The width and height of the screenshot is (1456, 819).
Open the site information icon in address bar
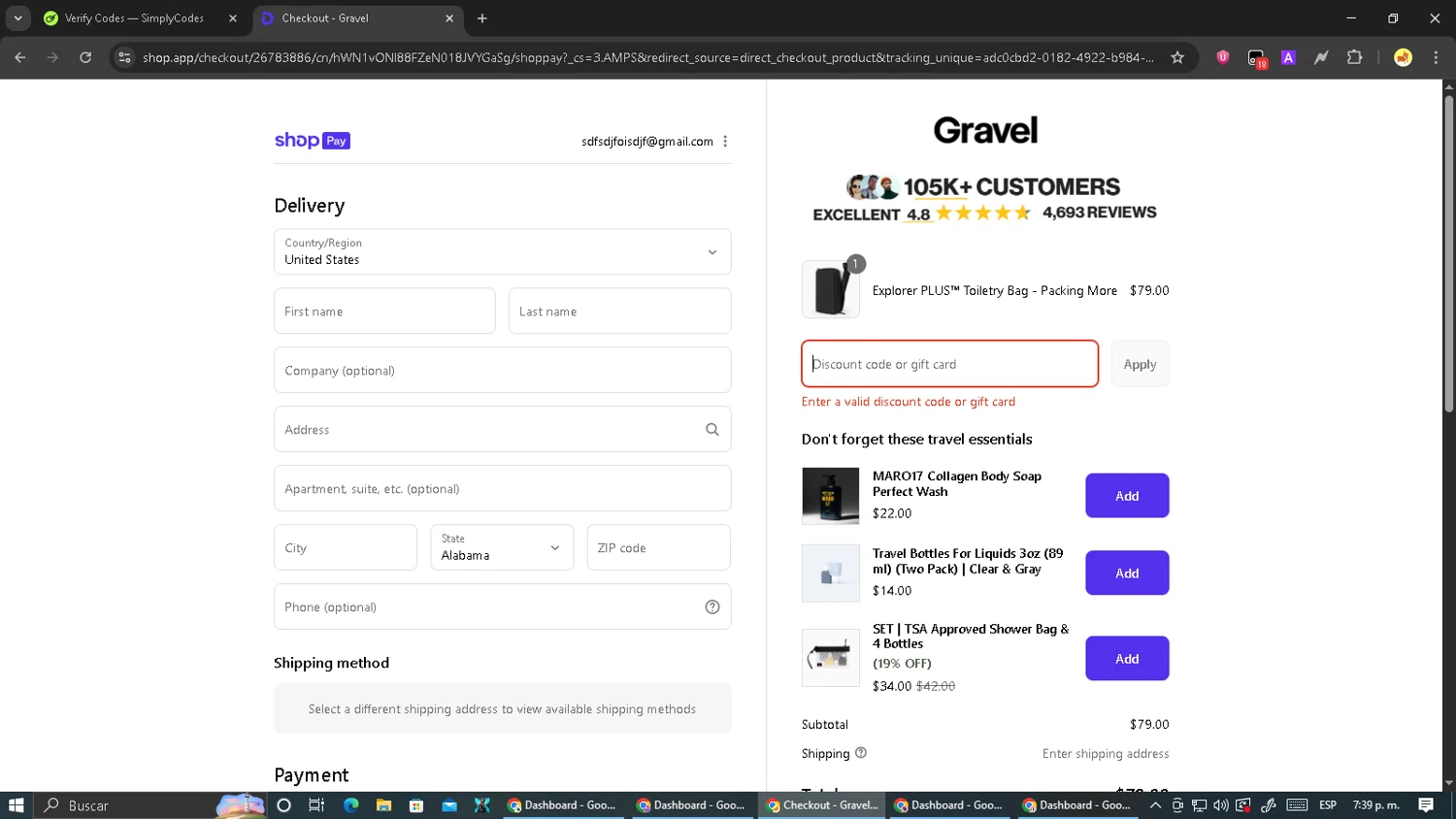(124, 57)
